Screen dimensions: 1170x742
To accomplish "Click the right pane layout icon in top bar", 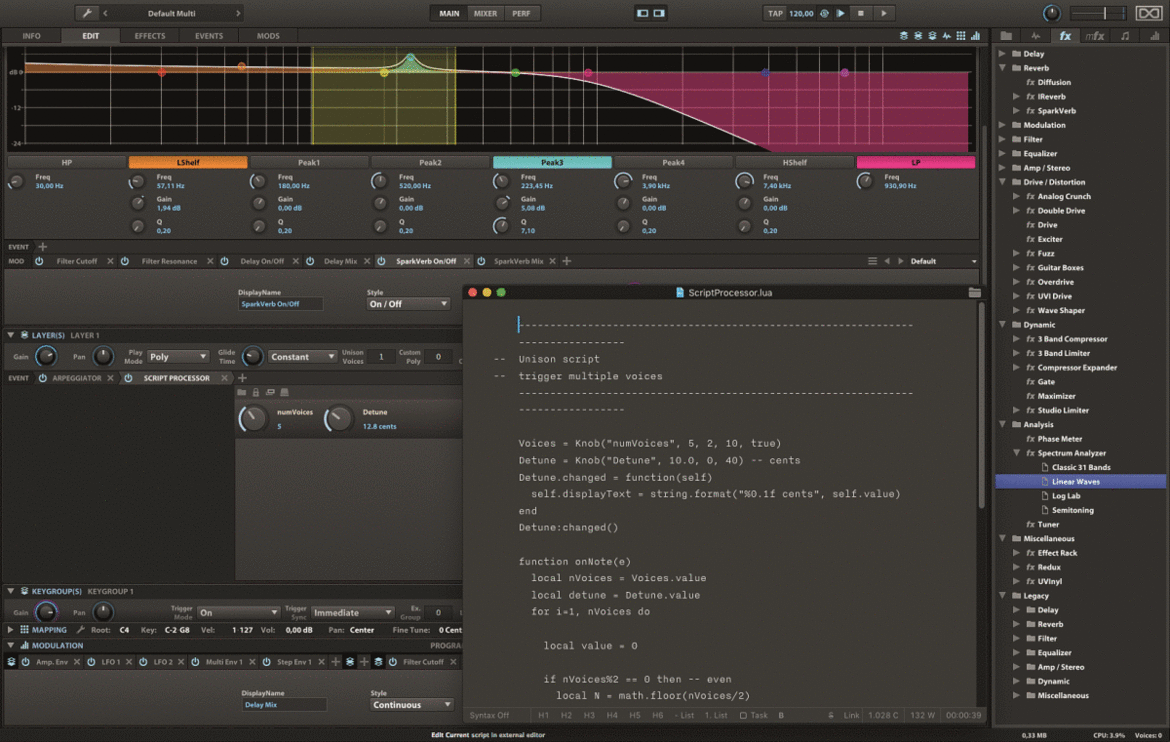I will point(659,13).
